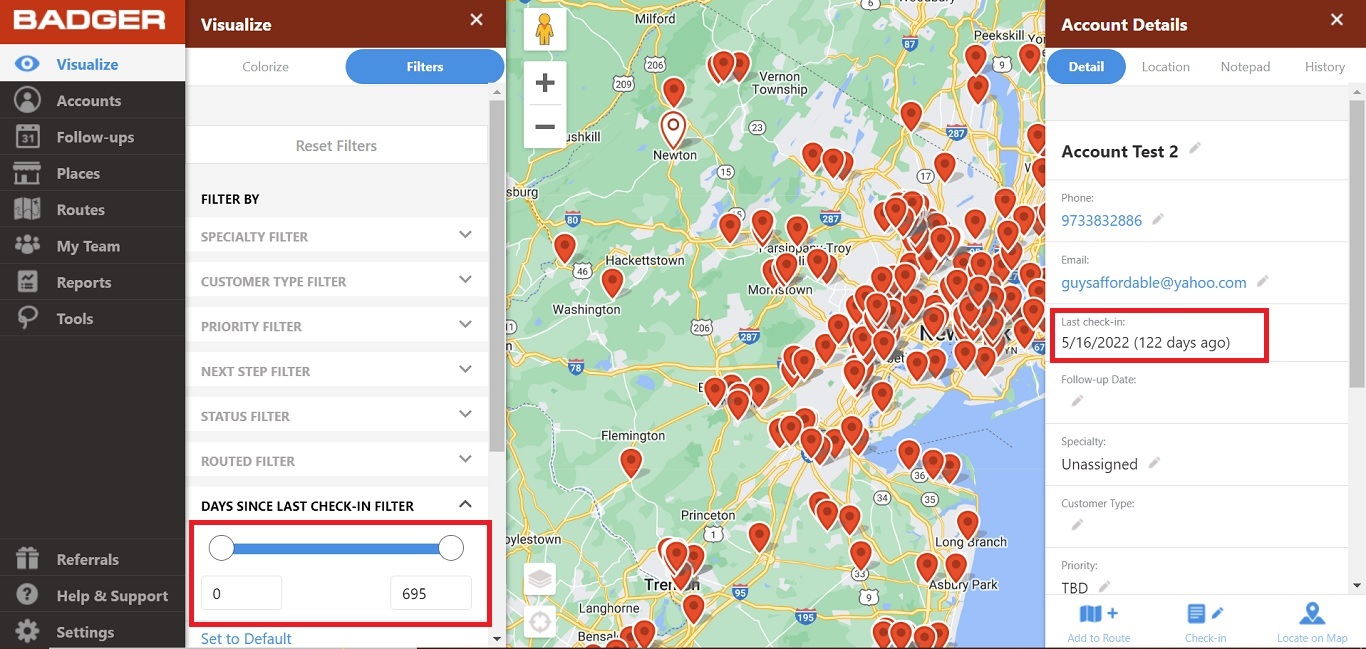Viewport: 1366px width, 649px height.
Task: Open Help & Support question icon
Action: [x=27, y=595]
